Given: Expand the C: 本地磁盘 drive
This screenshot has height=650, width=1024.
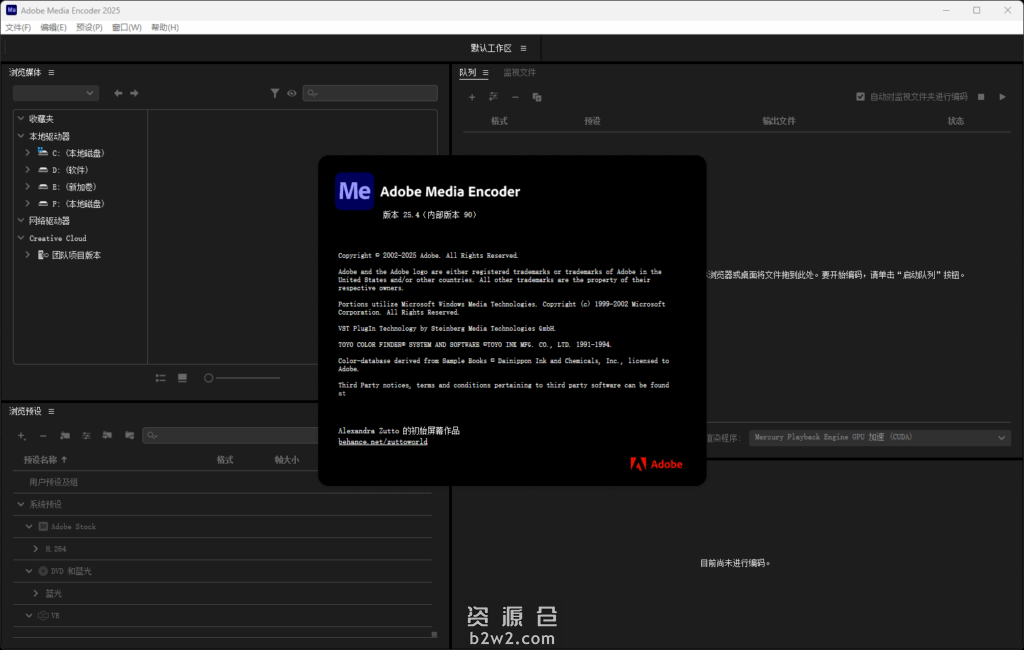Looking at the screenshot, I should [x=30, y=152].
